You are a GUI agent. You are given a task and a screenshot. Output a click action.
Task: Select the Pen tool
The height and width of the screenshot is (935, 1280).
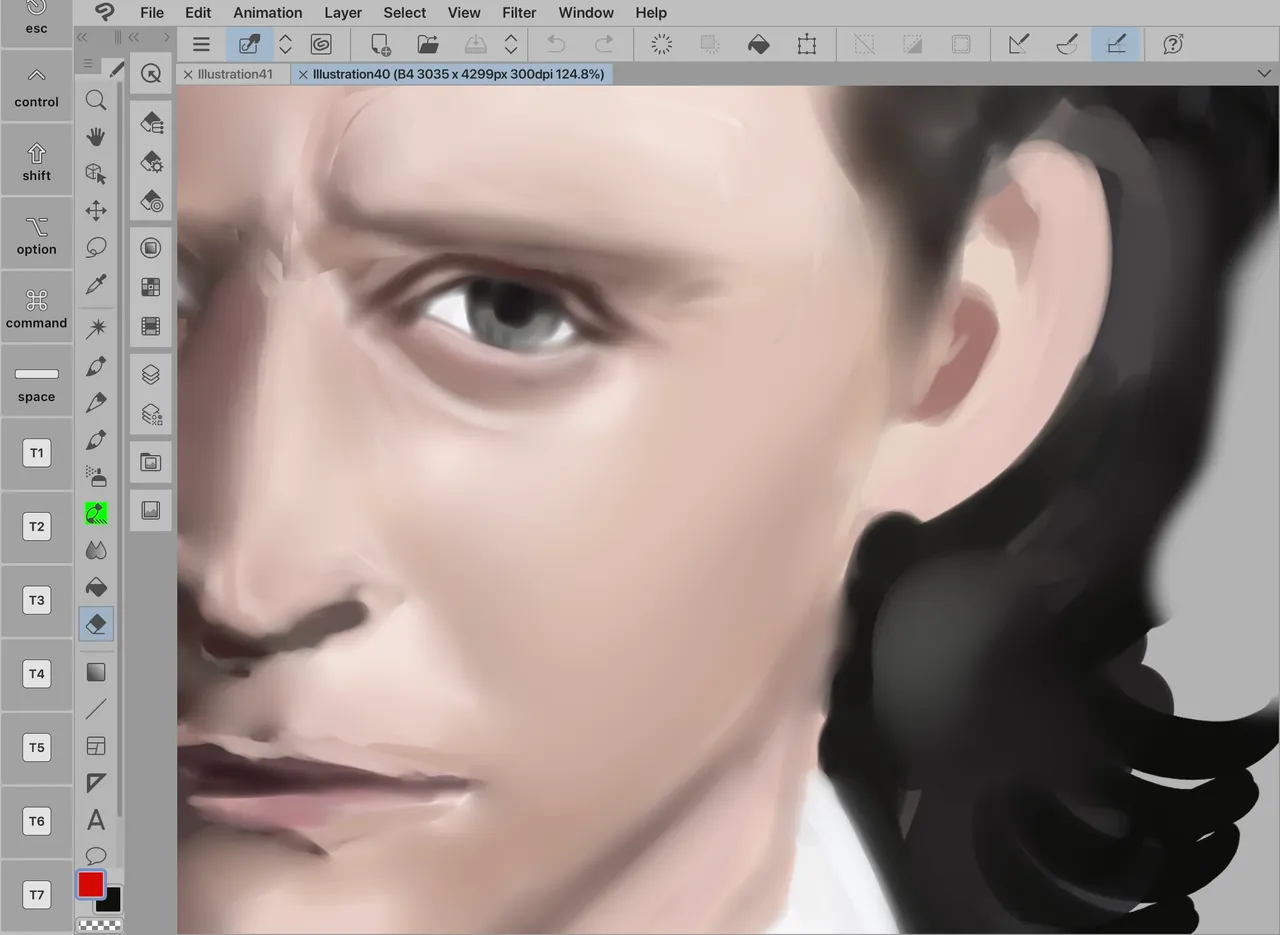[x=96, y=366]
